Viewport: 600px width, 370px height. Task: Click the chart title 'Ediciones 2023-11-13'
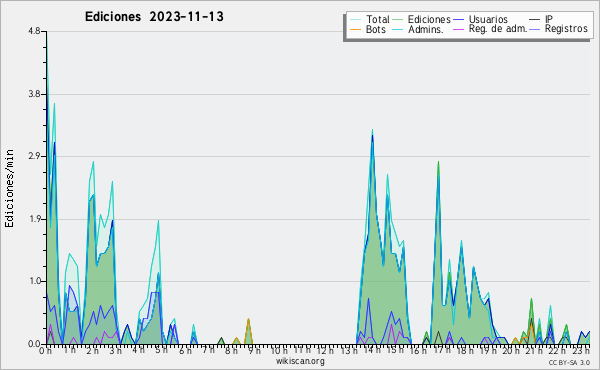154,17
